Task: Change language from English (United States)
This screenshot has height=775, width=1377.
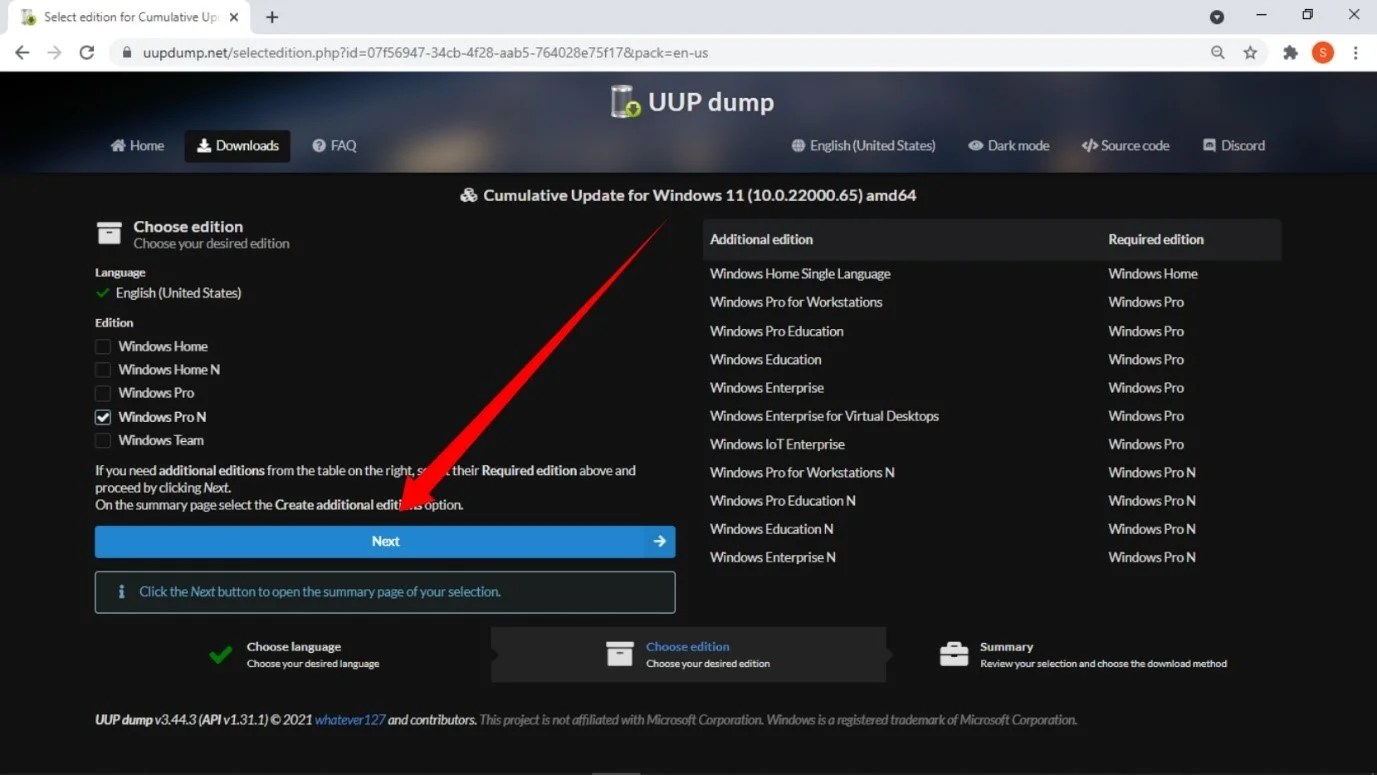Action: pos(863,146)
